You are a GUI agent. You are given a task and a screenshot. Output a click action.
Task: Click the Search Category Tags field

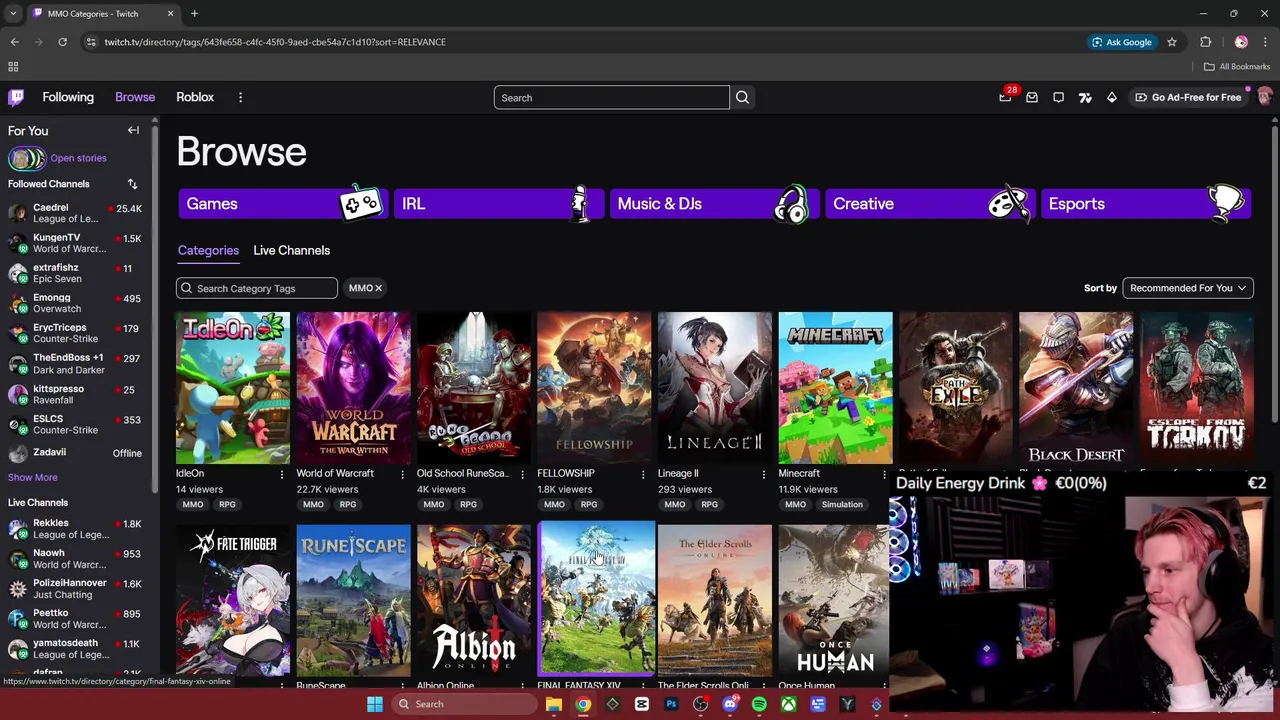[257, 288]
